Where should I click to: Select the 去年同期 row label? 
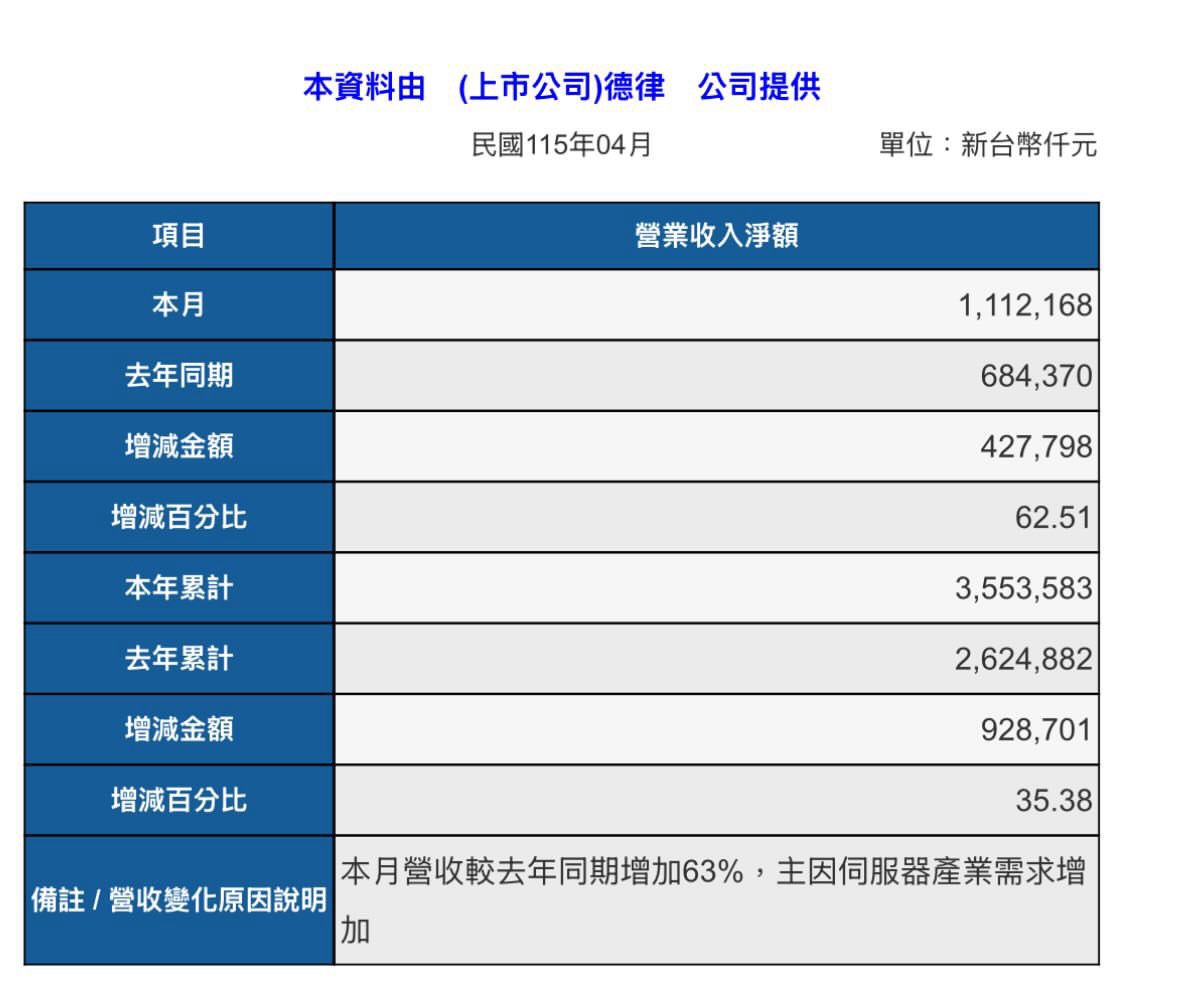point(179,375)
